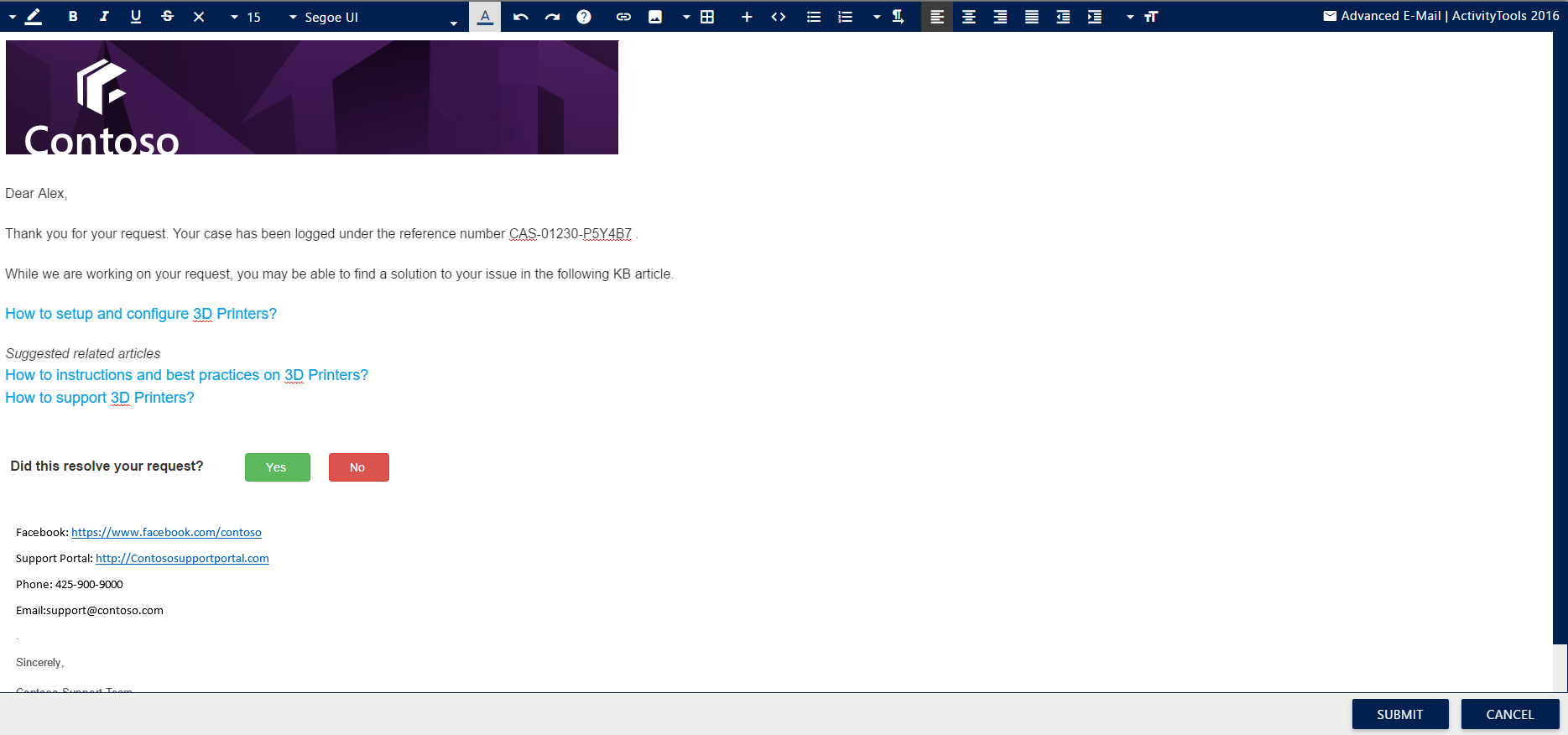The height and width of the screenshot is (735, 1568).
Task: Open the dropdown arrow after the font name
Action: 454,23
